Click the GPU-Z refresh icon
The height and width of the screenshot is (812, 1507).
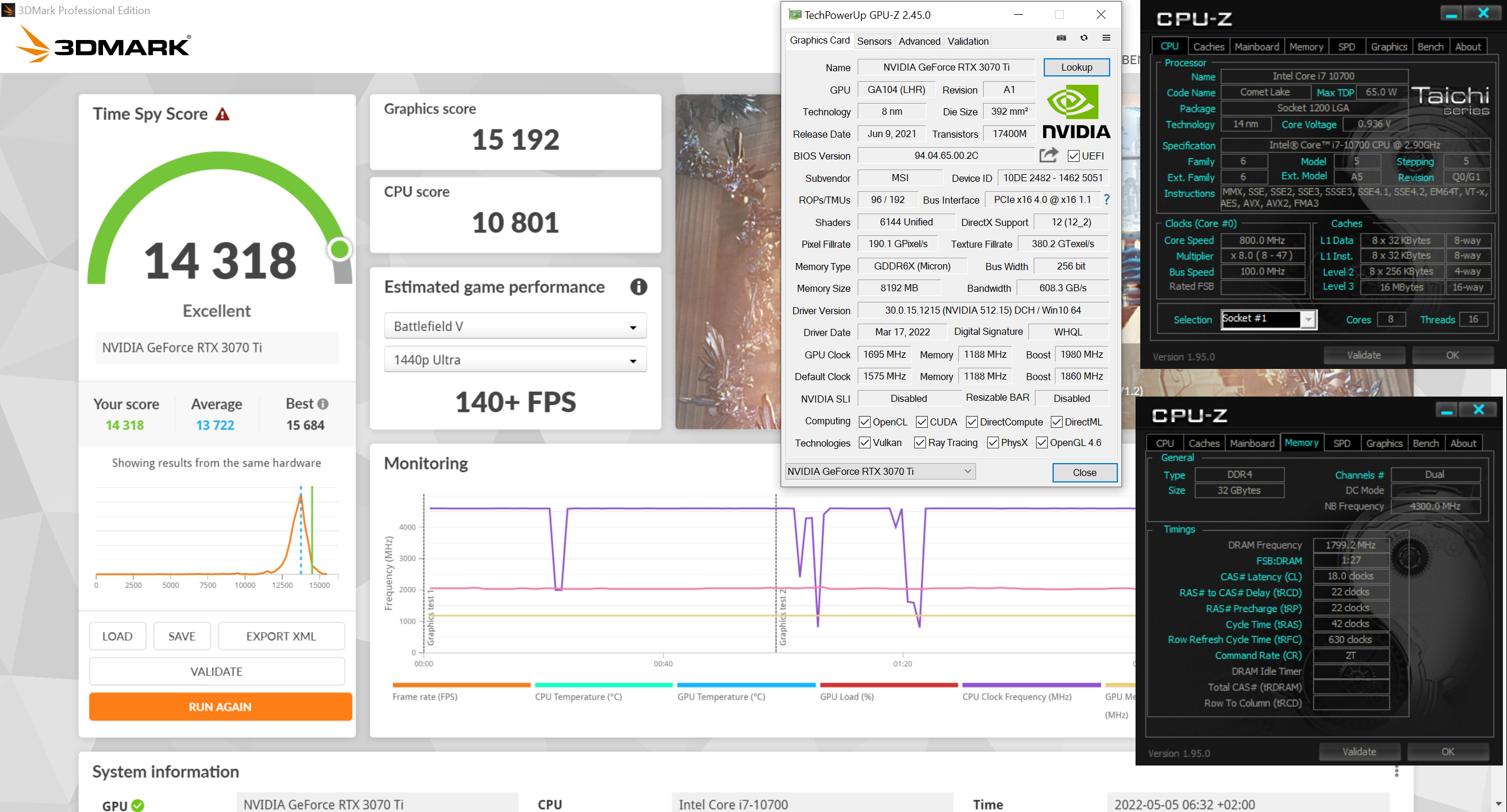pos(1084,38)
